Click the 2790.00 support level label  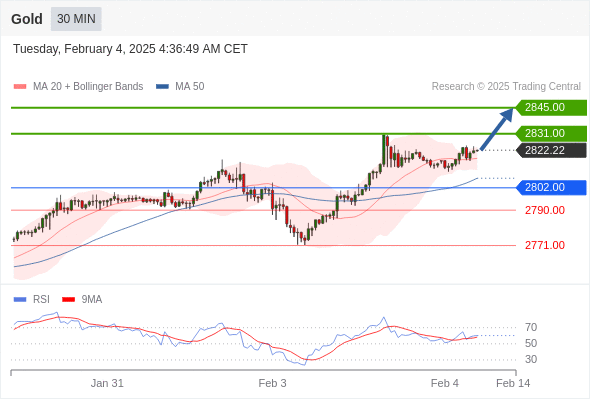545,210
